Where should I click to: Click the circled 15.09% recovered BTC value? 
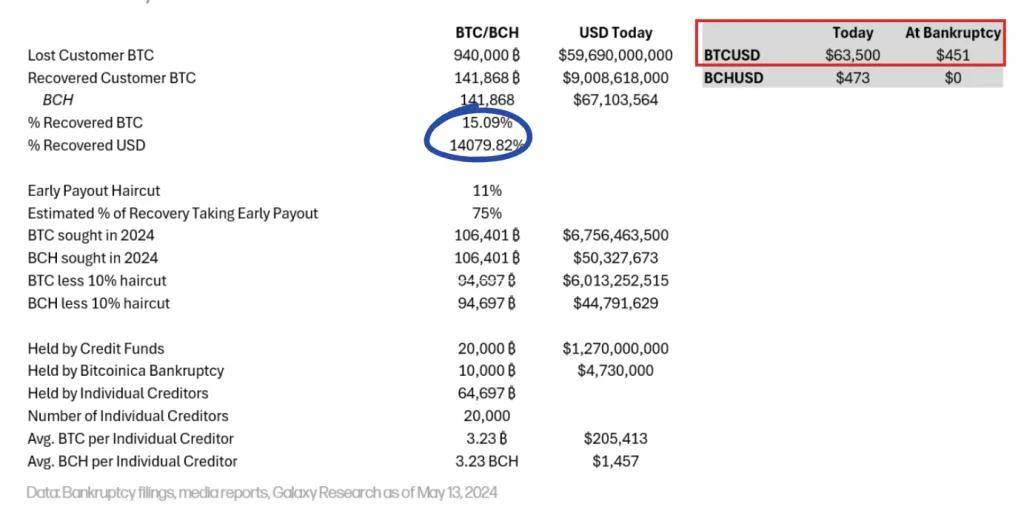(487, 123)
